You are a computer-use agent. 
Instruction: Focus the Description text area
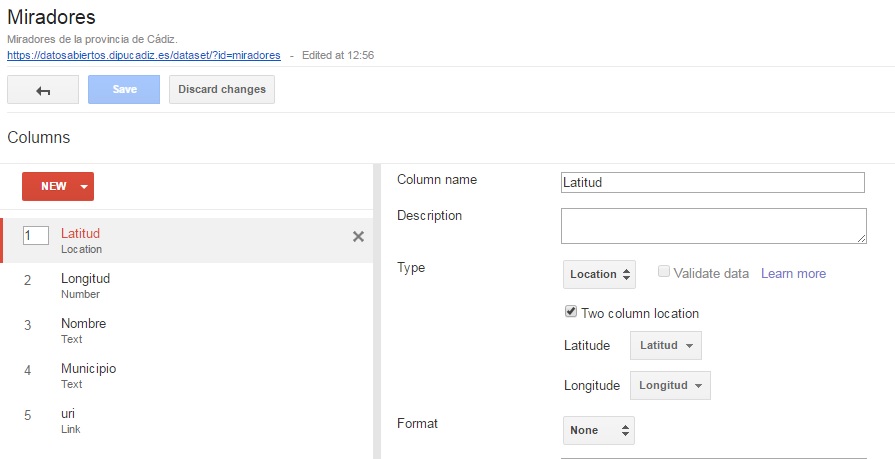713,226
